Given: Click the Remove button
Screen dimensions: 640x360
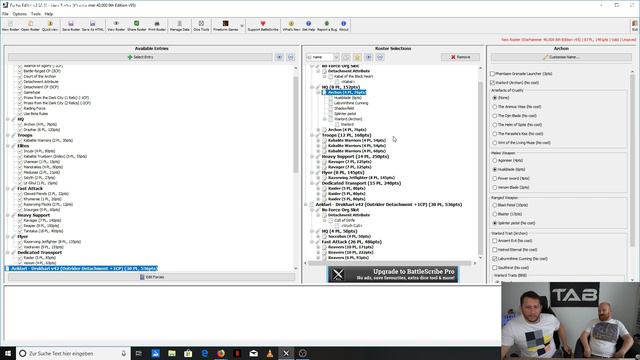Looking at the screenshot, I should pos(460,57).
